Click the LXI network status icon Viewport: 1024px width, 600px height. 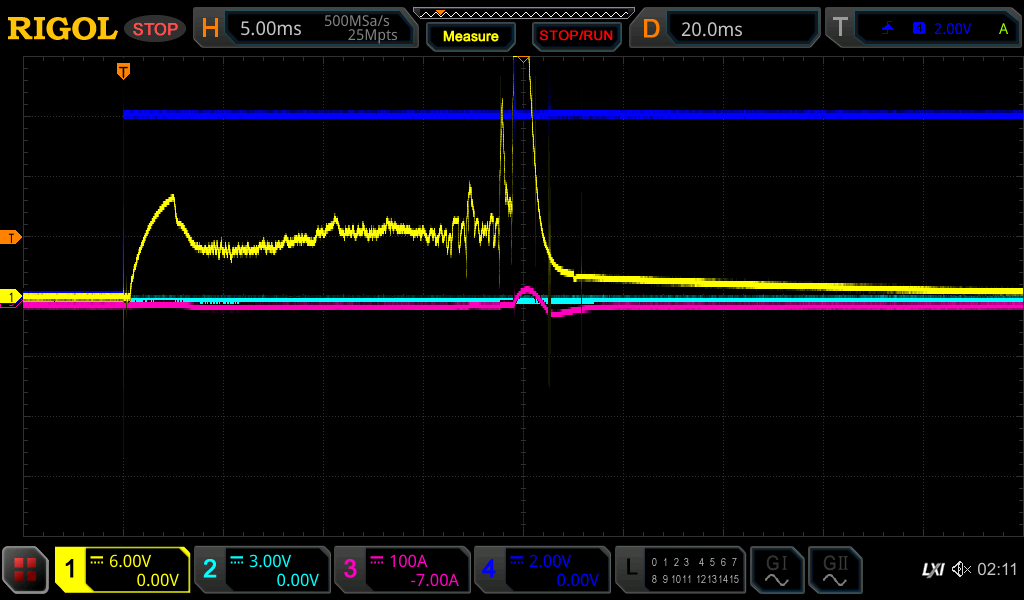pos(932,569)
